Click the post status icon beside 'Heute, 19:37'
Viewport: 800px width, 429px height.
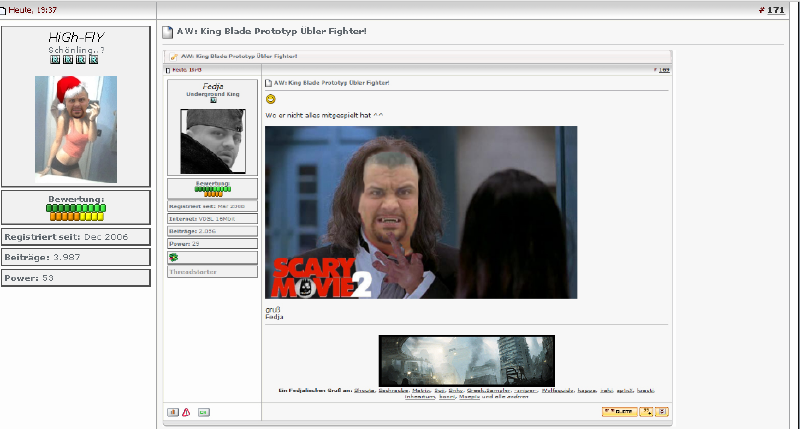click(x=3, y=10)
